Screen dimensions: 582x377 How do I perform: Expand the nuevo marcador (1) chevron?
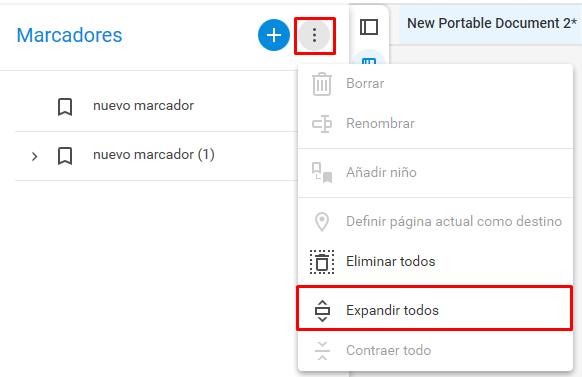(35, 156)
